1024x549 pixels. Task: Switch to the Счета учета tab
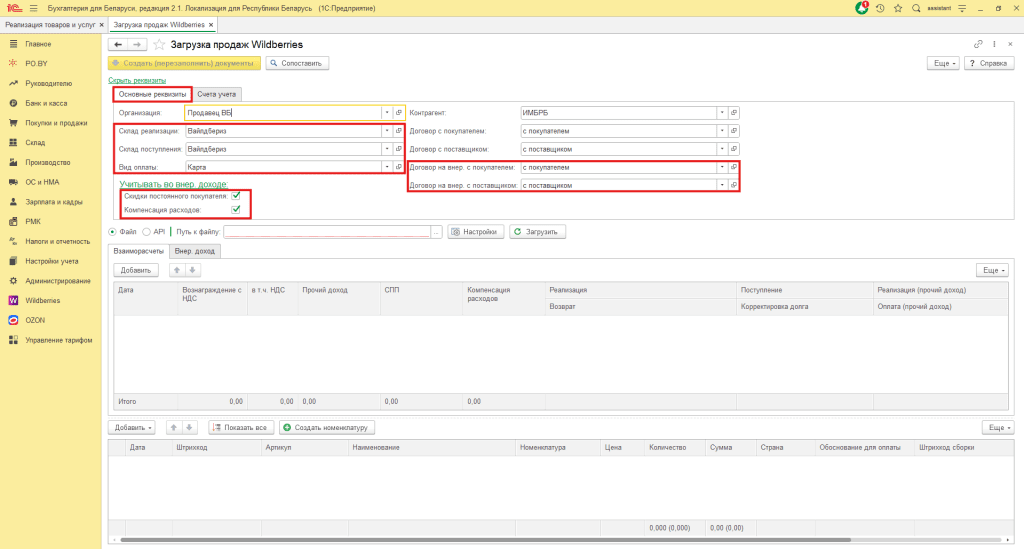(x=217, y=94)
